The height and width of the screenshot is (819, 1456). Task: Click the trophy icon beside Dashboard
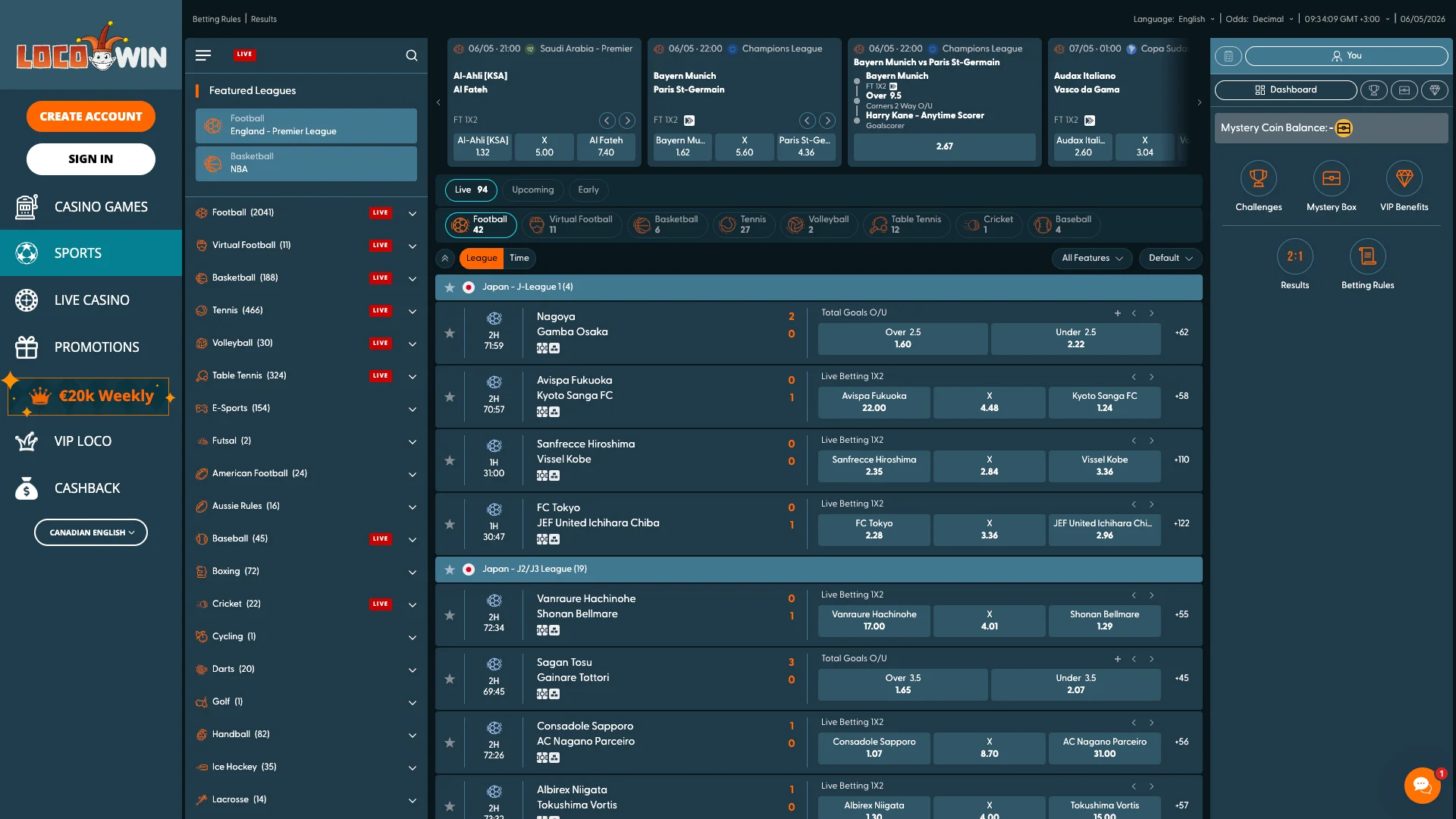point(1373,90)
